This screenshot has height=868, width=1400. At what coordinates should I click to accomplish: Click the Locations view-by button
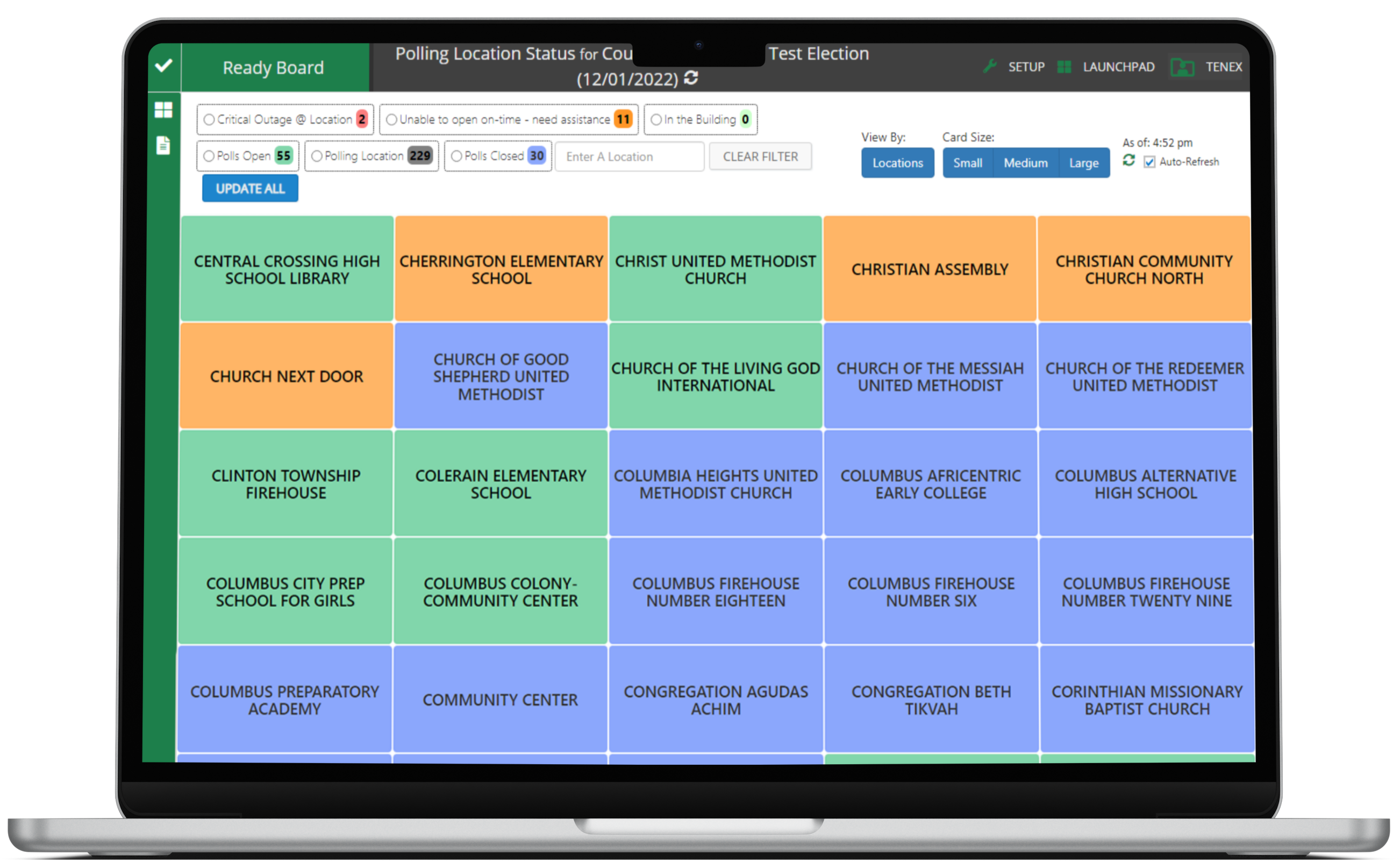[x=897, y=163]
